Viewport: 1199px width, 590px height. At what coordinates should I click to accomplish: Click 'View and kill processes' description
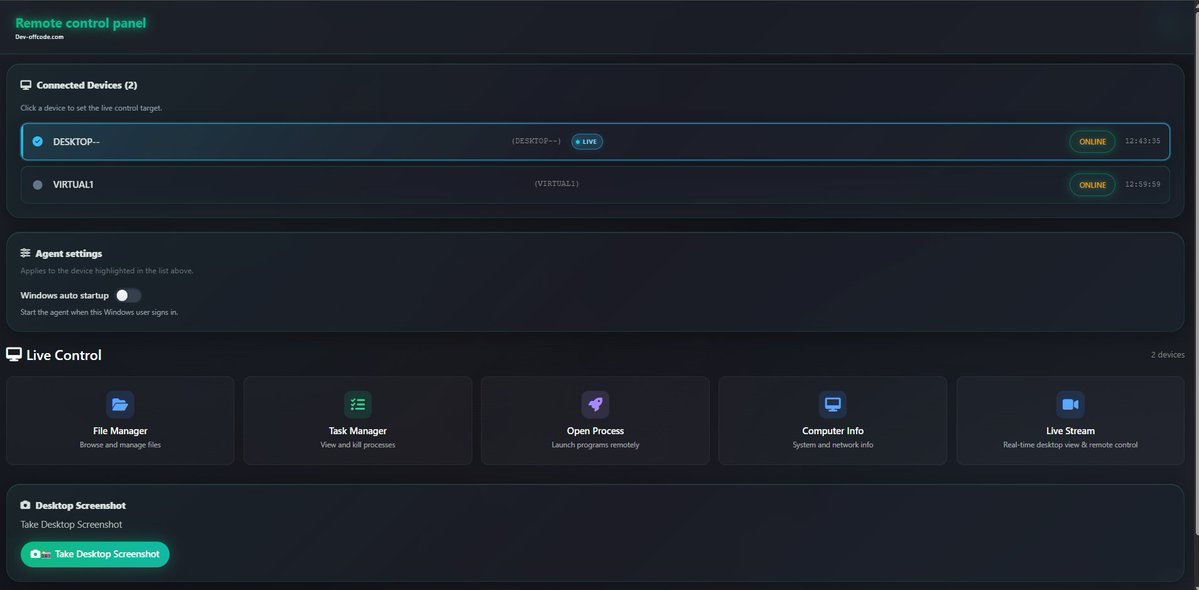coord(358,445)
